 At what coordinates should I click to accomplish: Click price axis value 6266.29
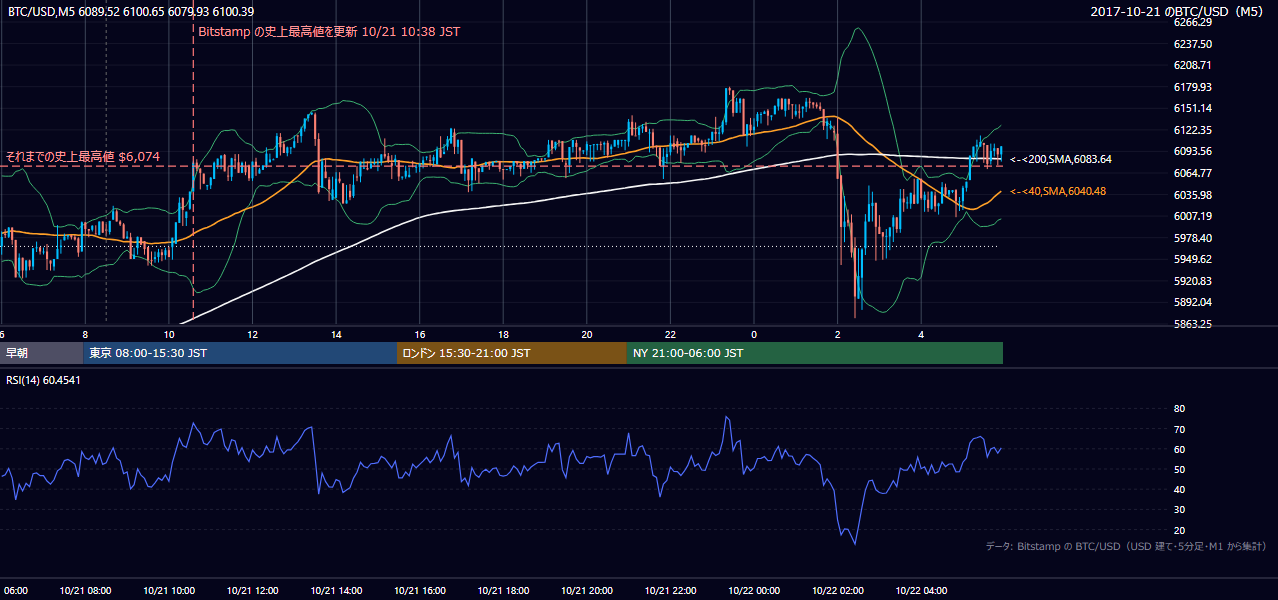[x=1193, y=22]
